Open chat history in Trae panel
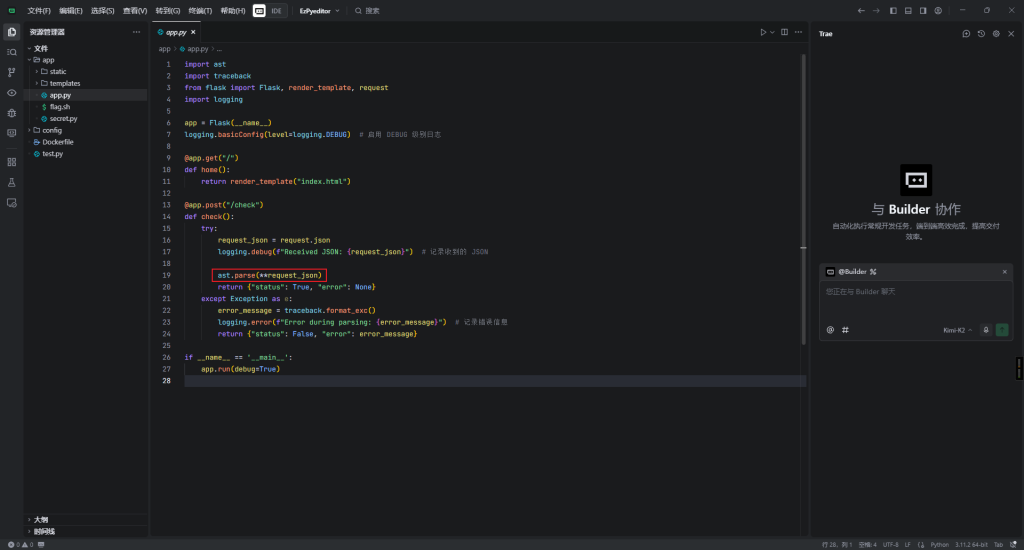Viewport: 1024px width, 550px height. [981, 33]
